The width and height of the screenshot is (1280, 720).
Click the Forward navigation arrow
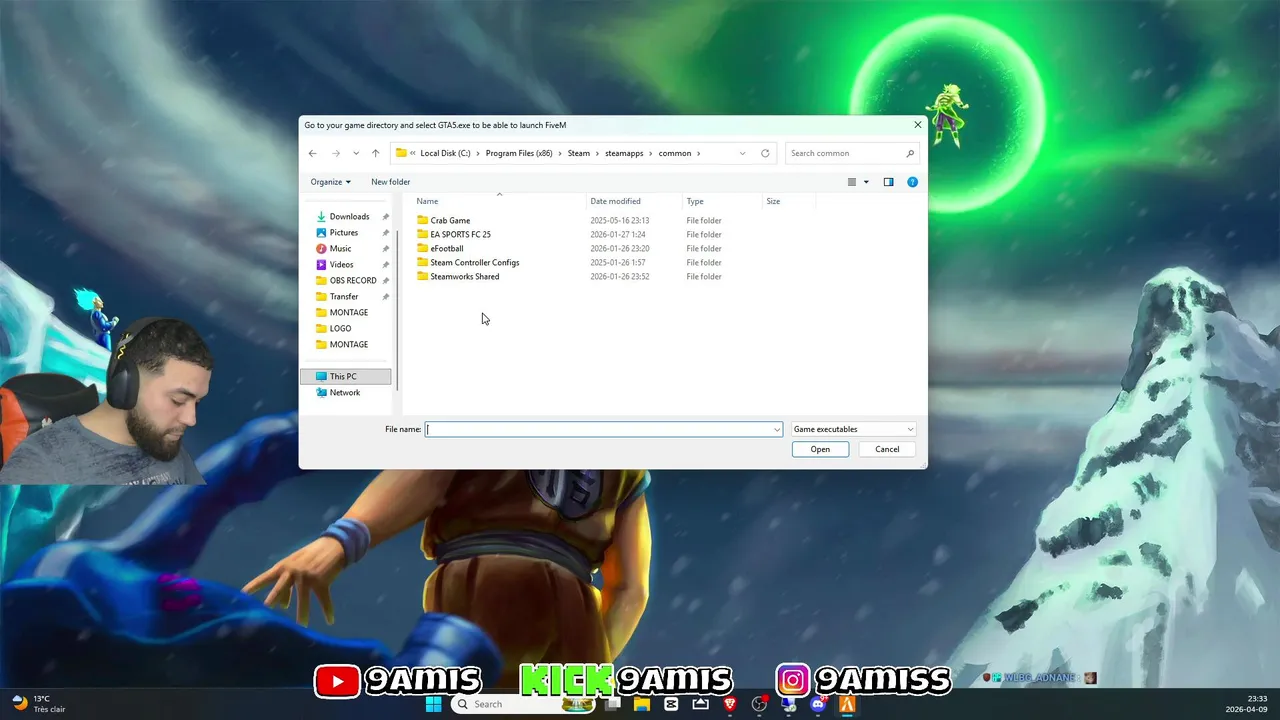click(335, 153)
